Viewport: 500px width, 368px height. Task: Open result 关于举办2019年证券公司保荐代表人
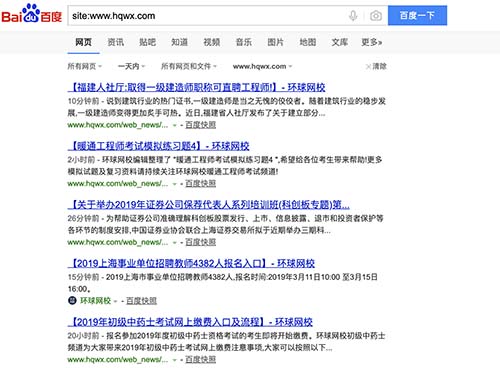coord(209,205)
